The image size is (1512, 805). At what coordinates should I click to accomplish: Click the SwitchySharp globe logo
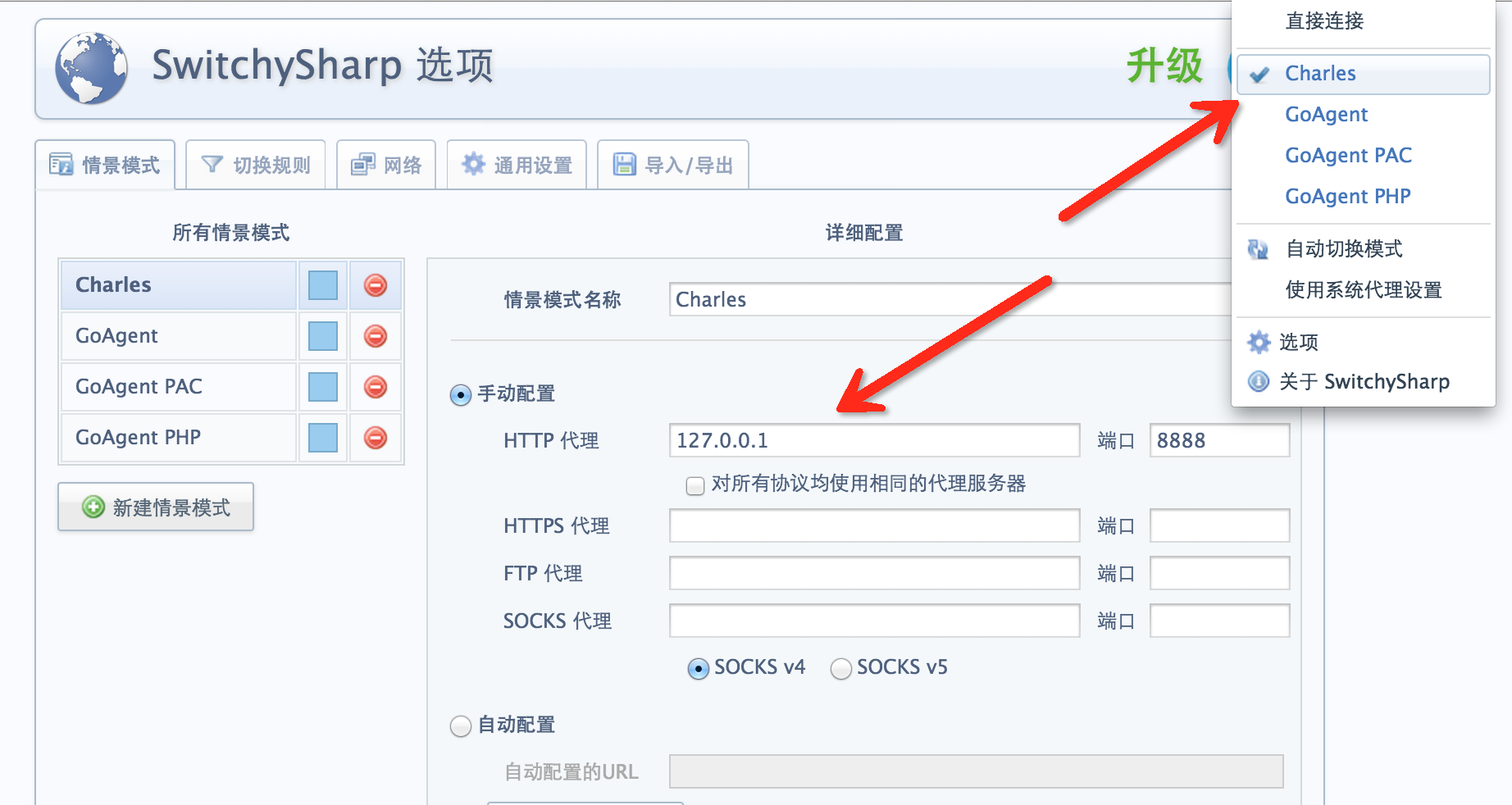point(91,68)
